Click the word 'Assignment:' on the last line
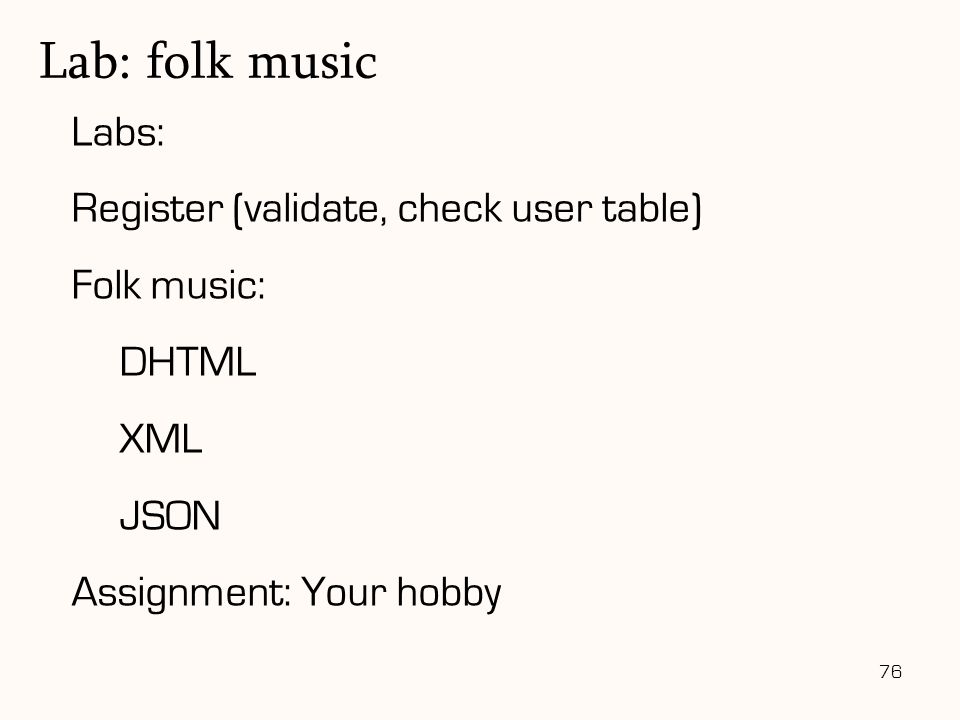Image resolution: width=960 pixels, height=720 pixels. coord(181,593)
